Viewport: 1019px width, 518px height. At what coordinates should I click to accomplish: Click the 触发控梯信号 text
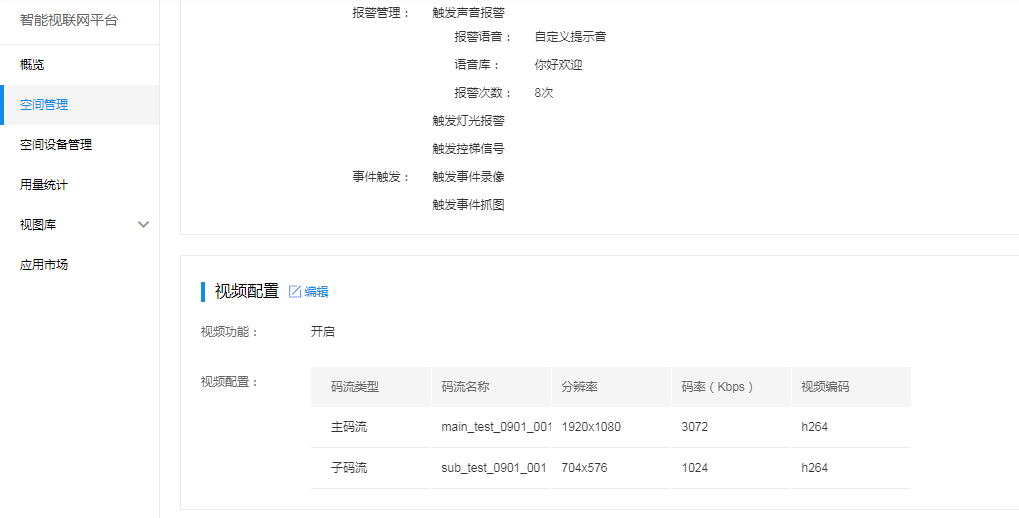[x=469, y=149]
